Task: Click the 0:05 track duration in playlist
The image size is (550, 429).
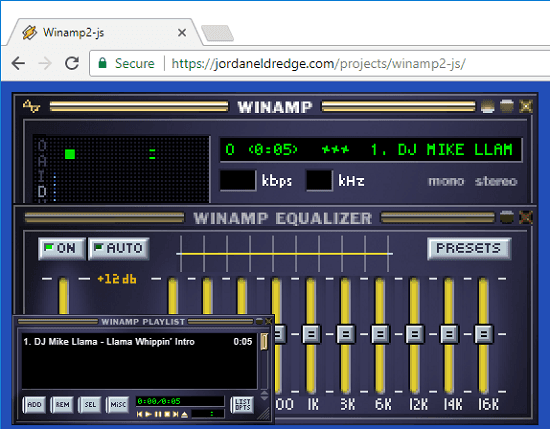Action: pos(243,341)
